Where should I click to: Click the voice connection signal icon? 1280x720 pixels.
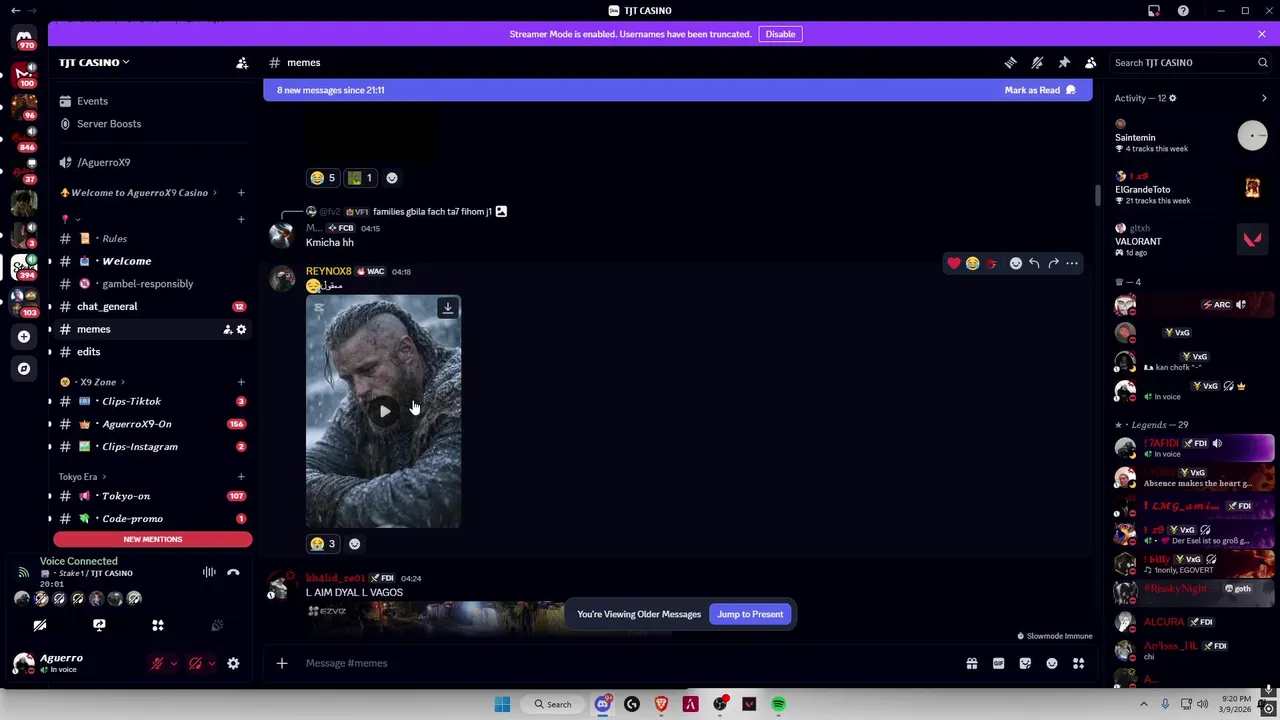tap(22, 573)
